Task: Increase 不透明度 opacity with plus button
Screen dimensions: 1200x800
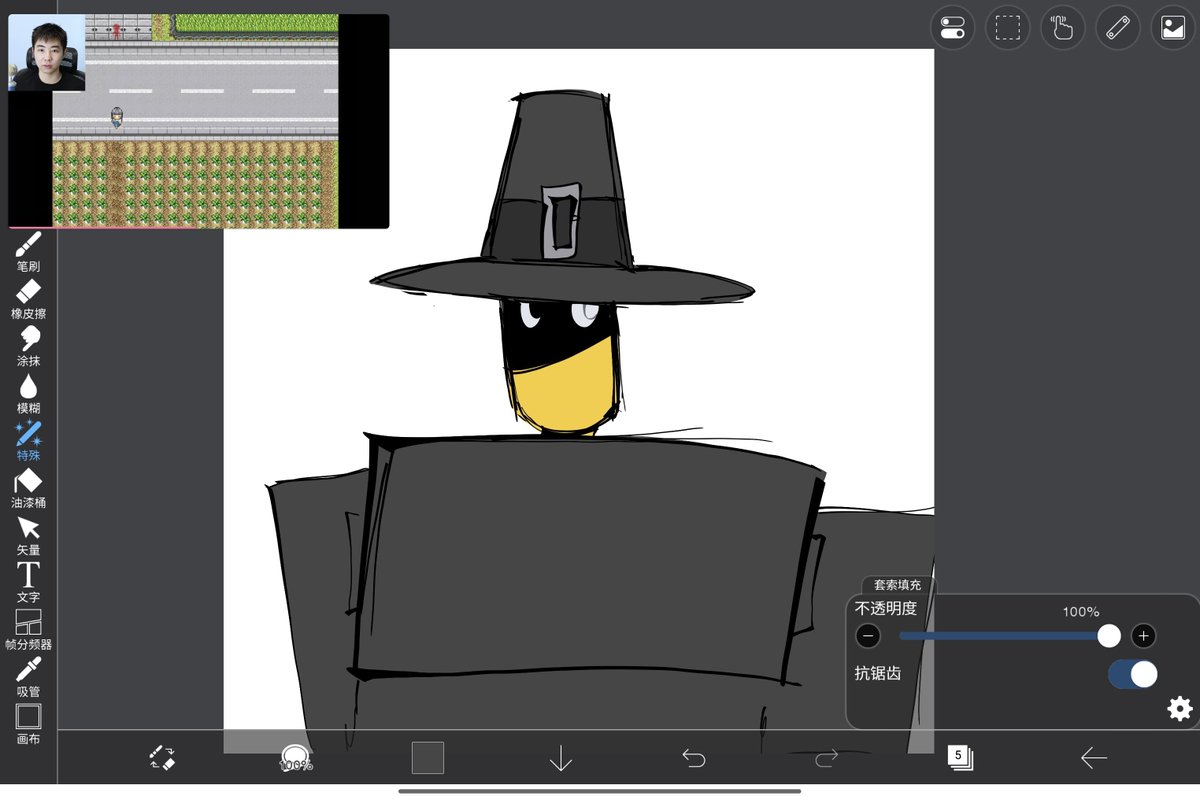Action: point(1144,635)
